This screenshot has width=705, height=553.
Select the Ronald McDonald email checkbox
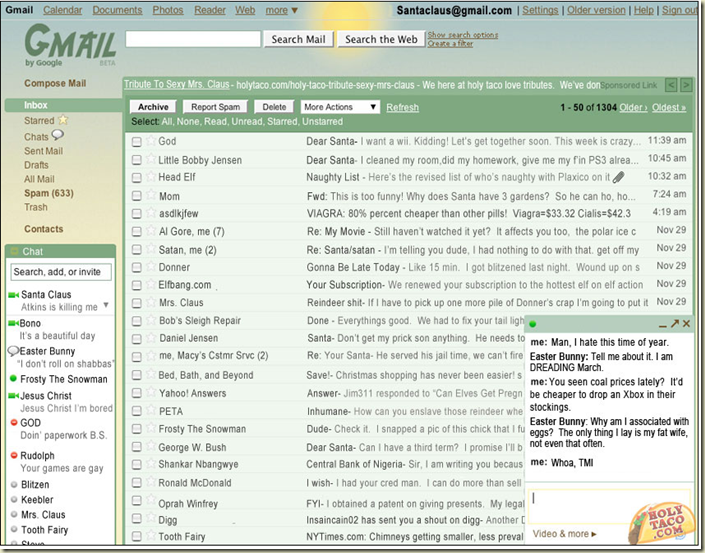(x=137, y=483)
